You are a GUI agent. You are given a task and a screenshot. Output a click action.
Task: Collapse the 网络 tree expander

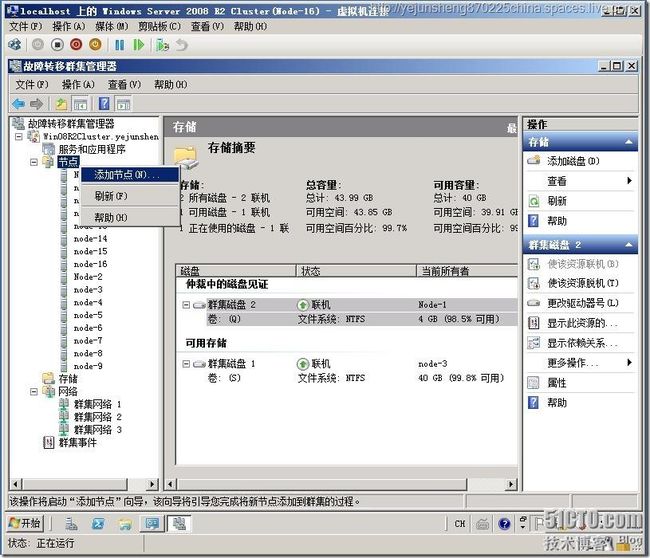pos(34,391)
